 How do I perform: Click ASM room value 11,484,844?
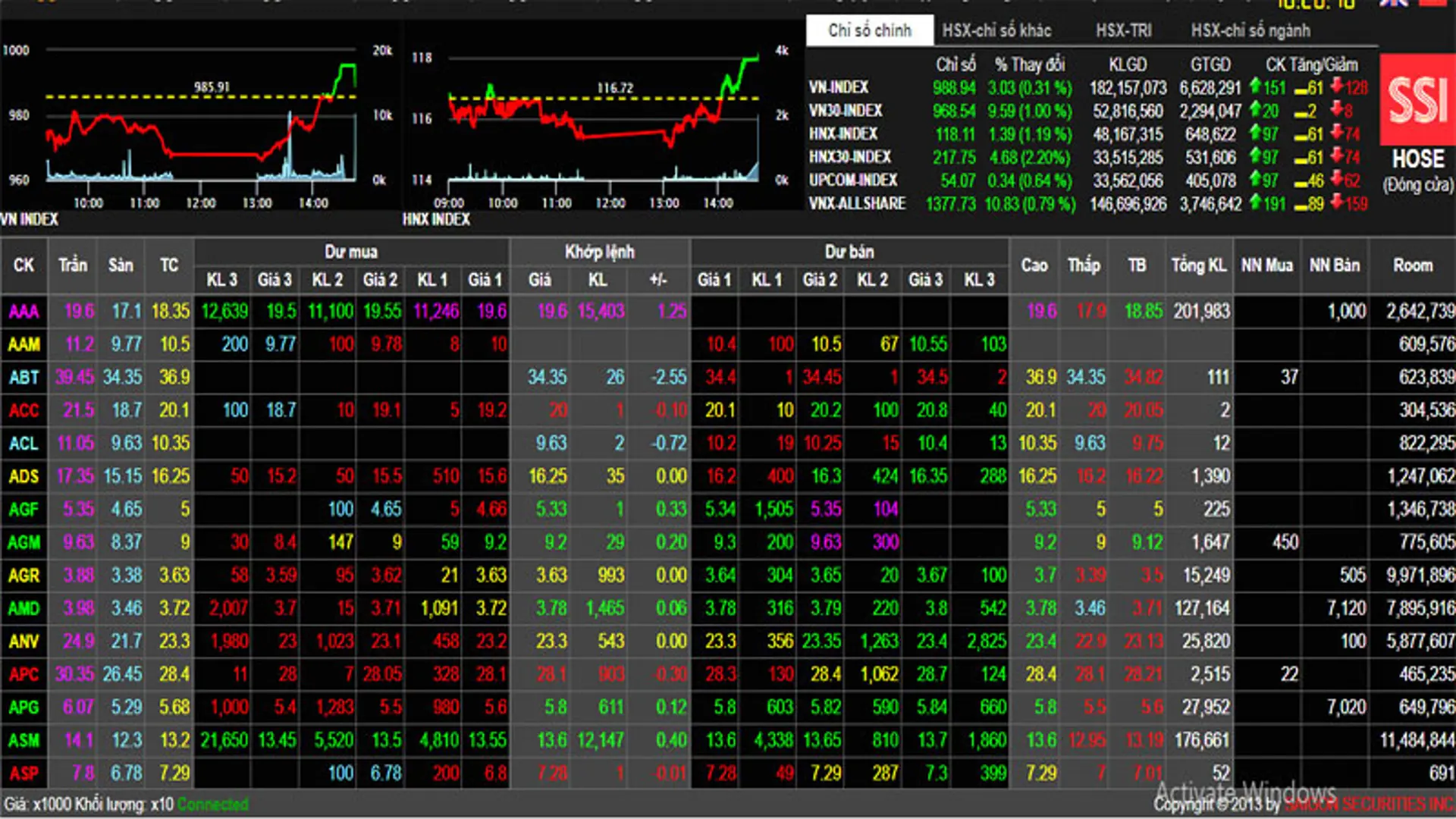[x=1417, y=741]
